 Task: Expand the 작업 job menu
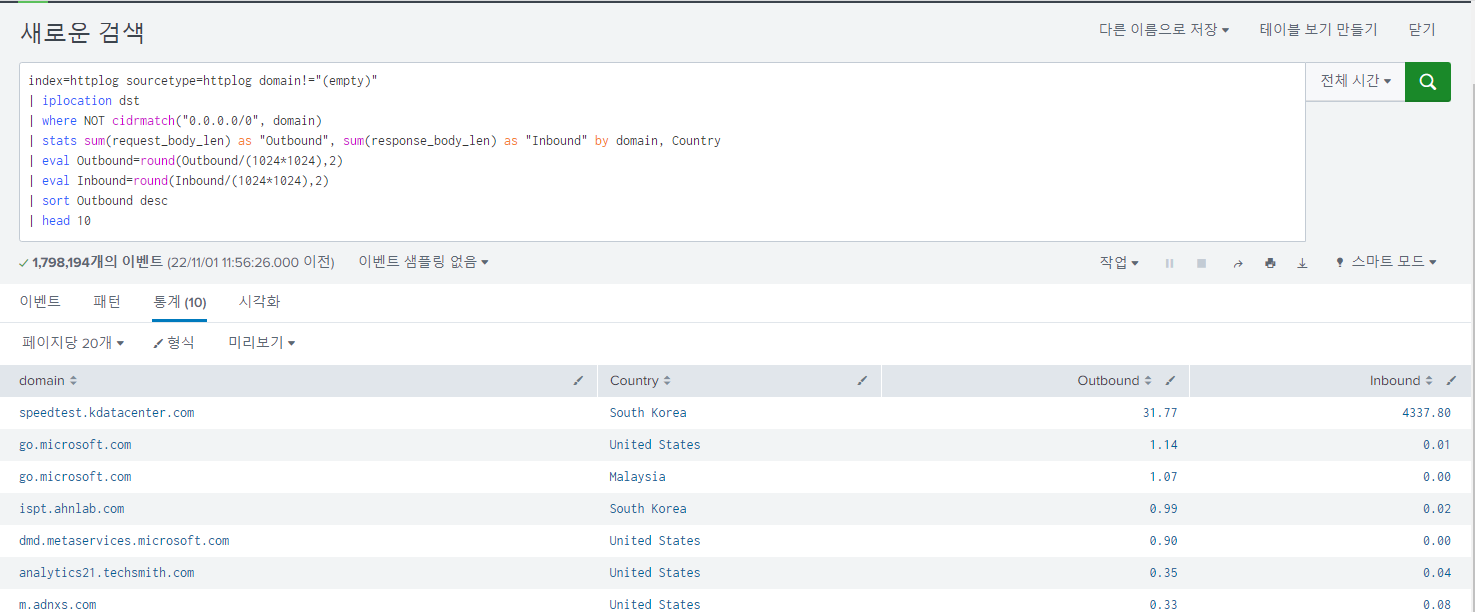1119,262
